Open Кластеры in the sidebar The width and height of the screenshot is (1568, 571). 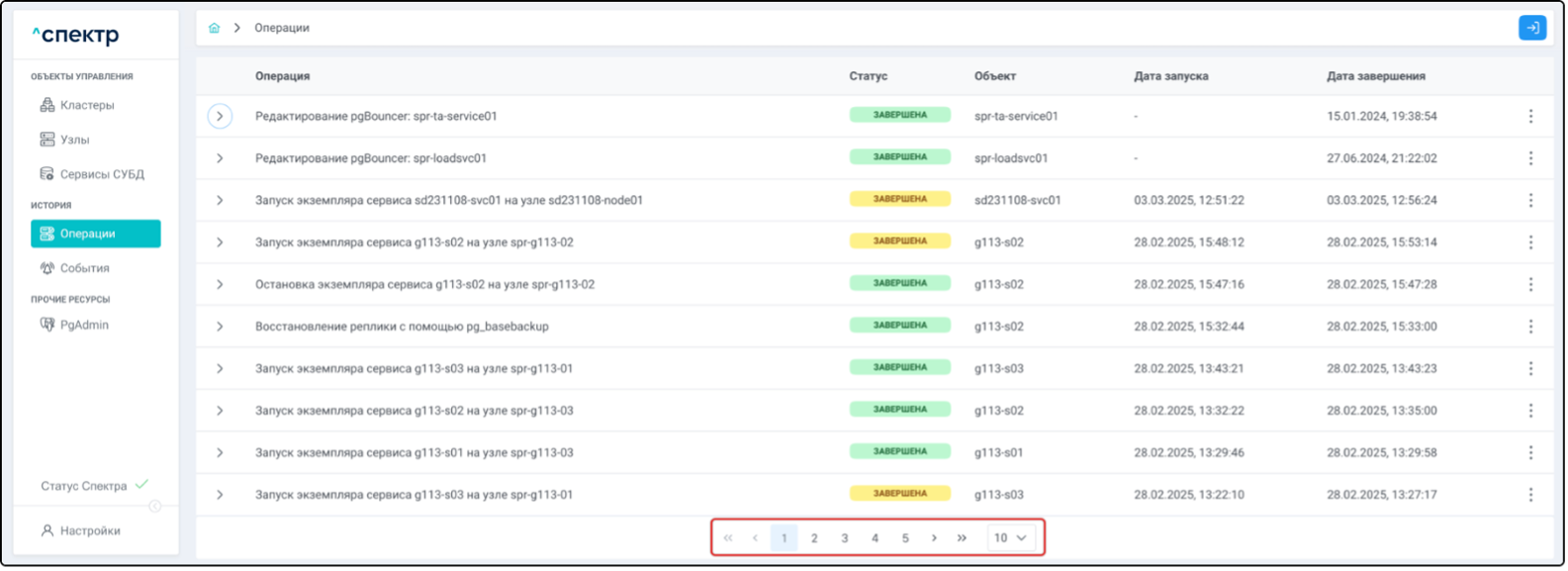(x=77, y=105)
